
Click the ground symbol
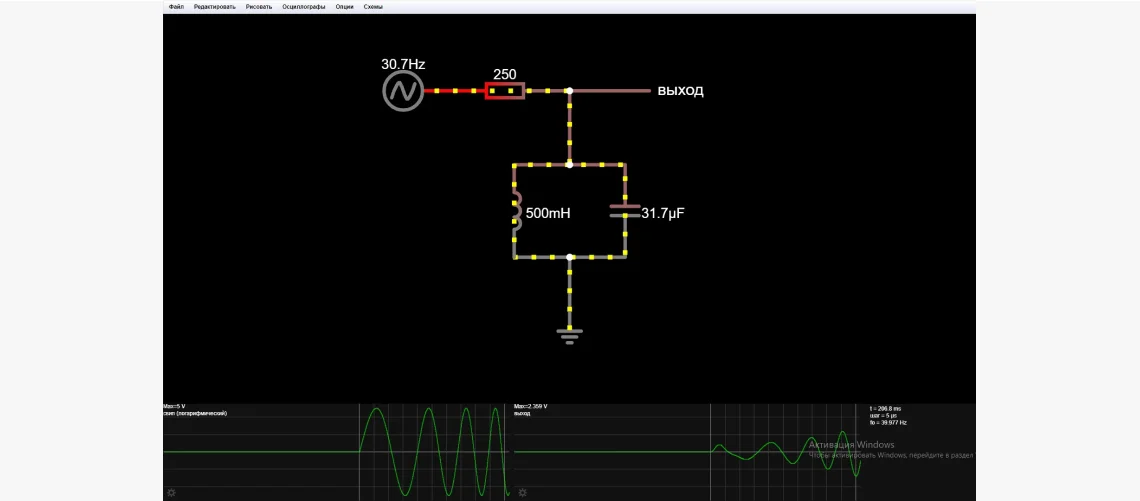point(570,335)
